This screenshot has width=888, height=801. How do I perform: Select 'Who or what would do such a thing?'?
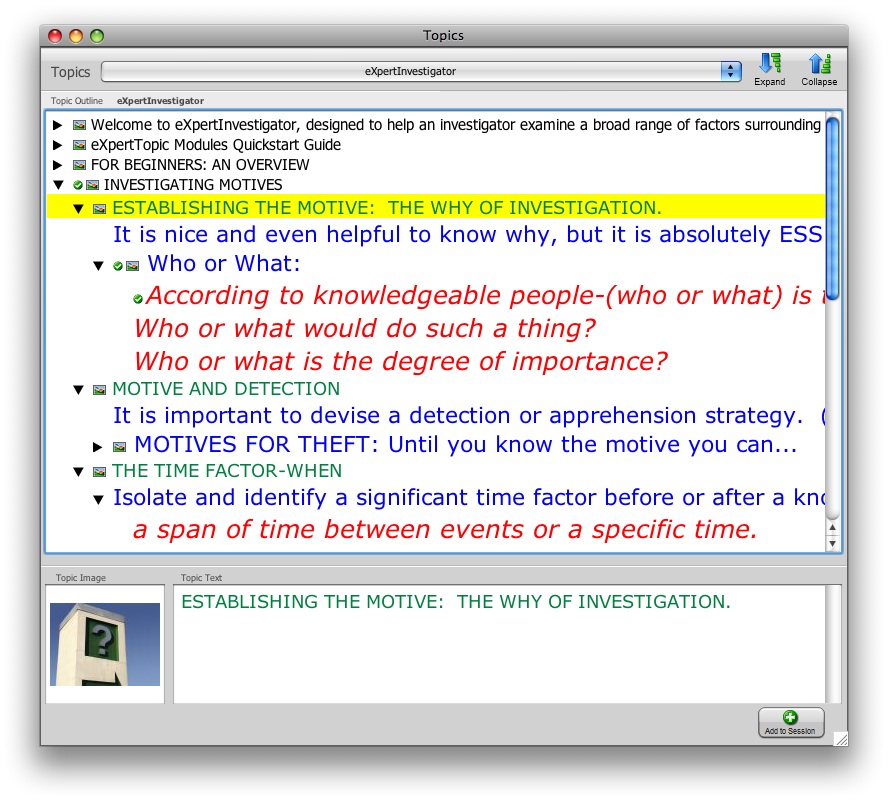coord(365,329)
